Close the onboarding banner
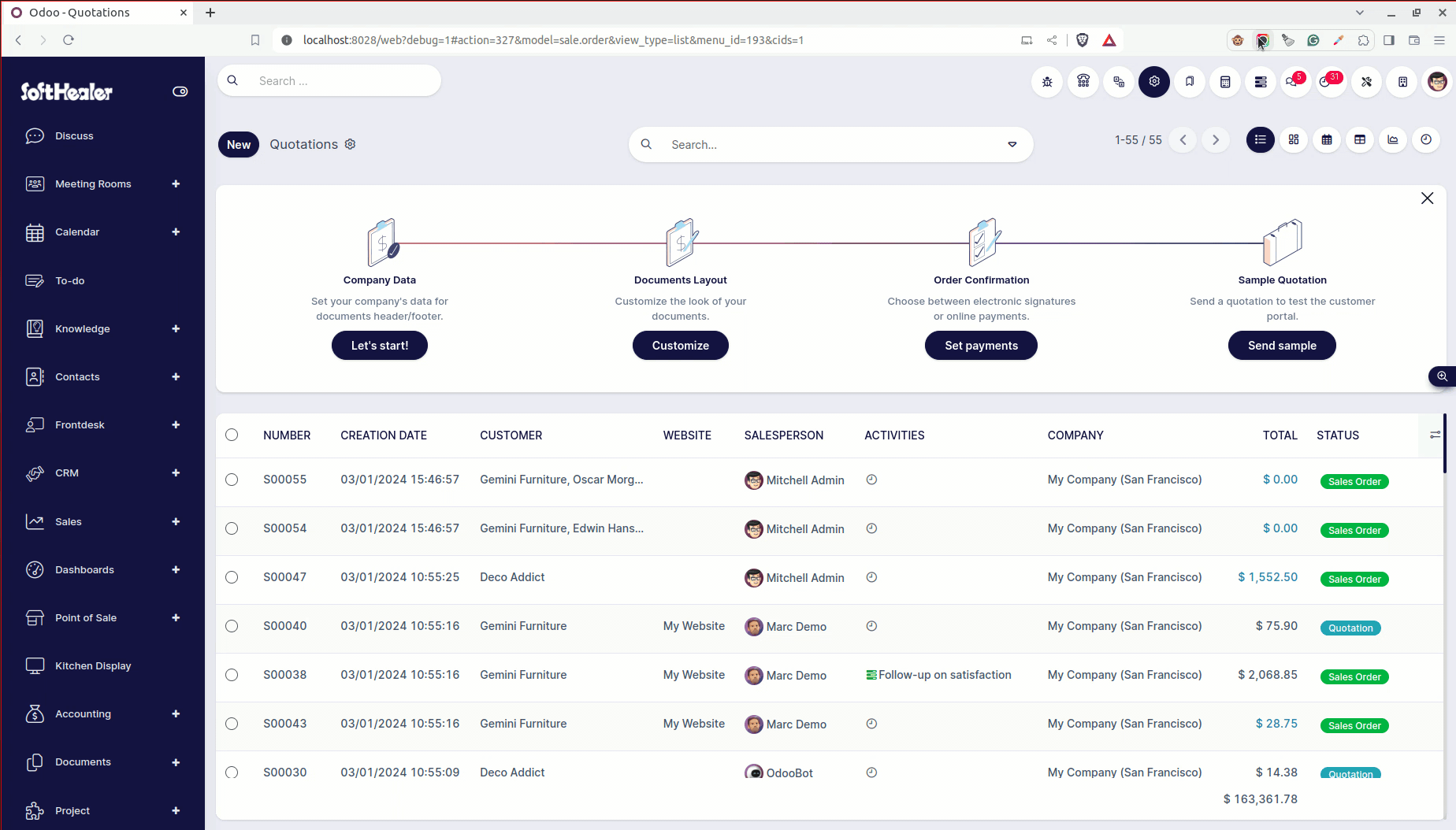Image resolution: width=1456 pixels, height=830 pixels. (1427, 198)
